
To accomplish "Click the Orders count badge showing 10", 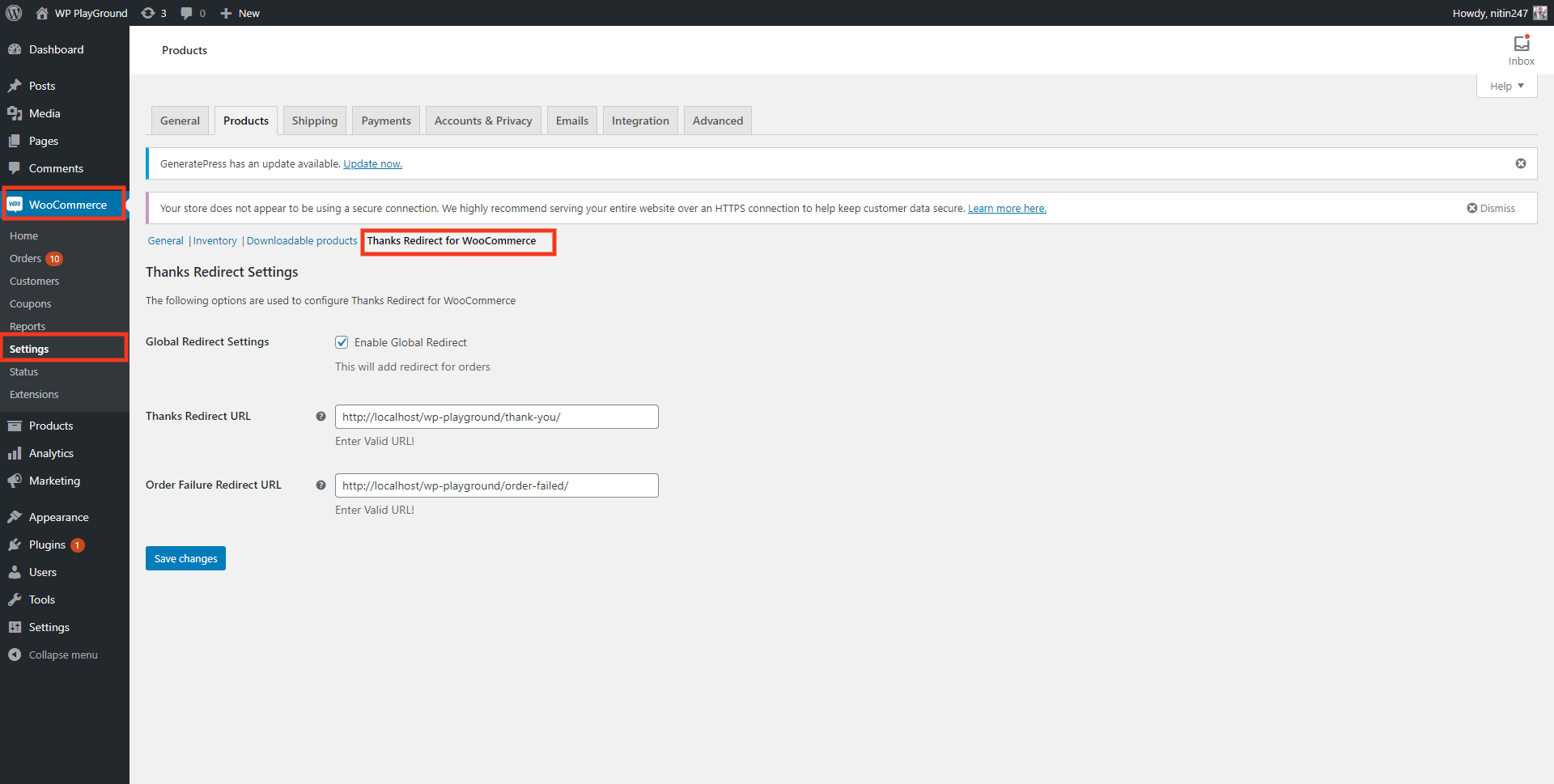I will [x=54, y=259].
